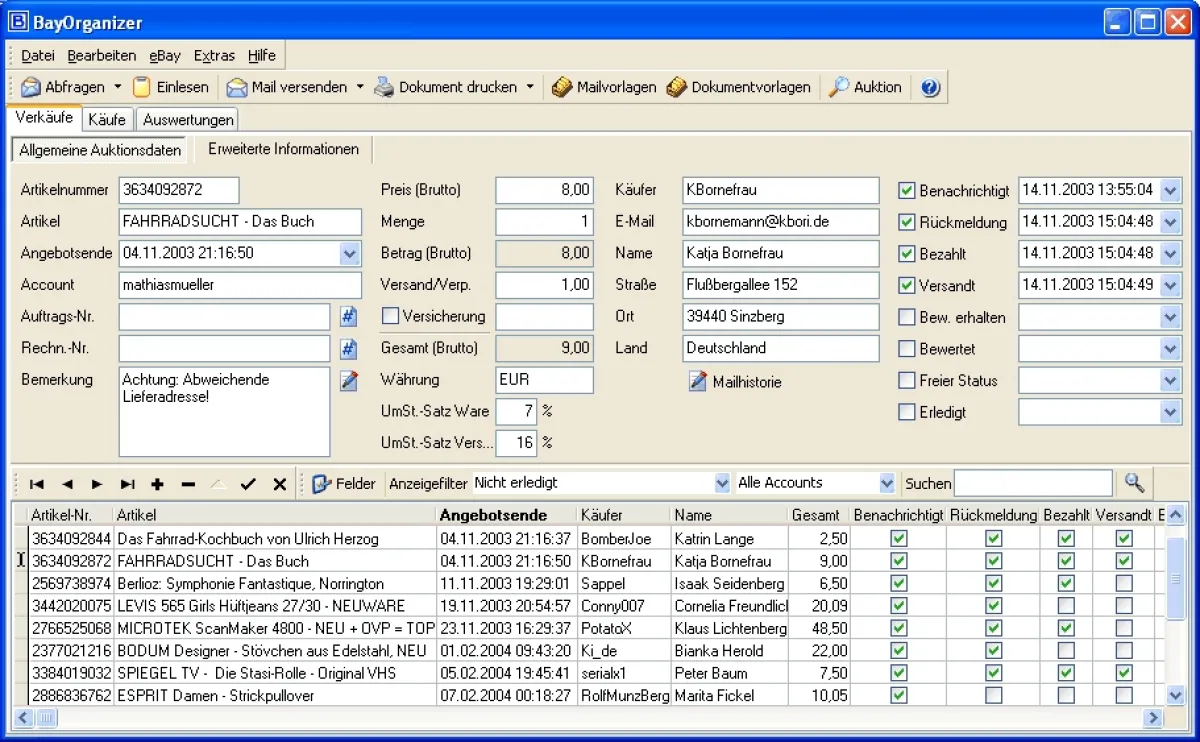The width and height of the screenshot is (1200, 742).
Task: Open the Extras menu
Action: pyautogui.click(x=214, y=55)
